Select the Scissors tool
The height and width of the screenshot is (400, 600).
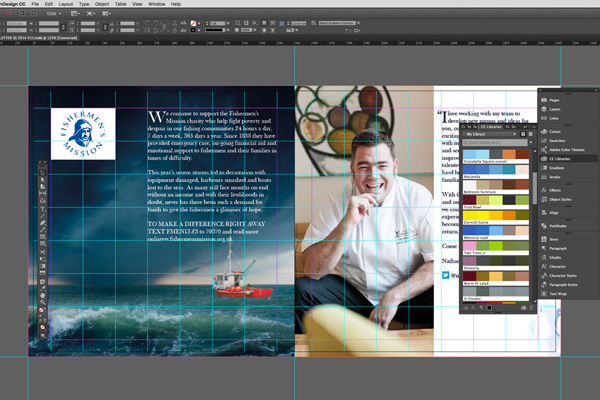(42, 251)
